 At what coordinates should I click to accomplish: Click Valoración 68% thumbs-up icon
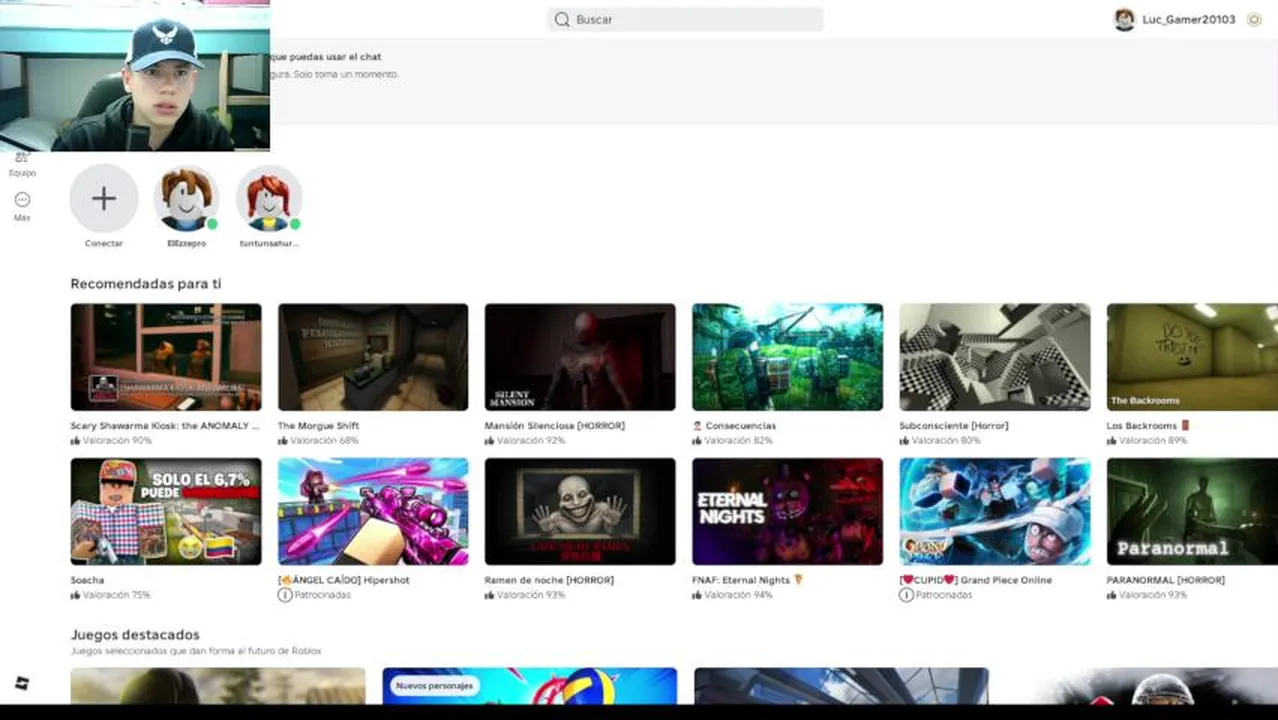coord(283,440)
